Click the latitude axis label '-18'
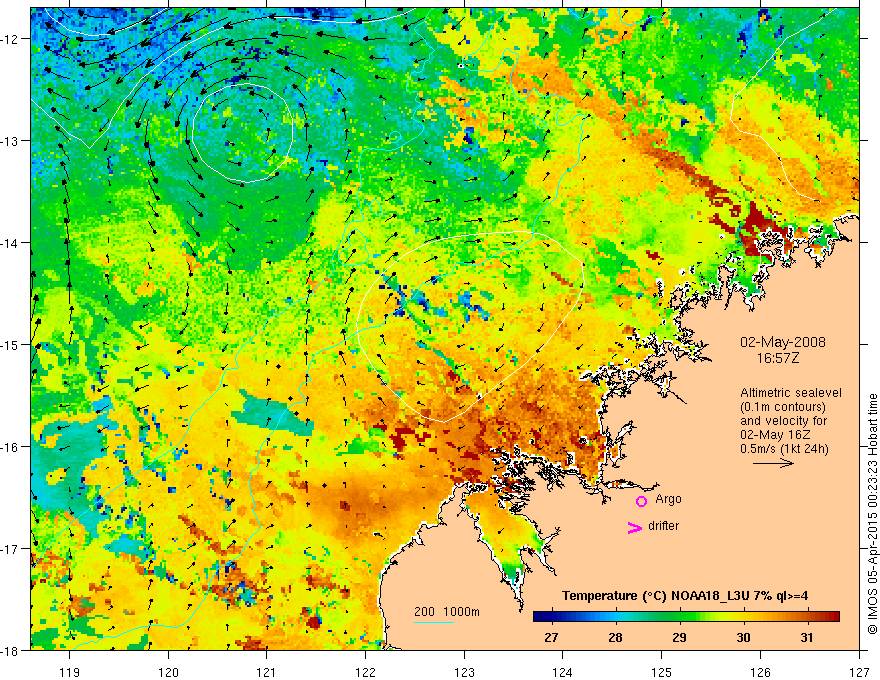880x680 pixels. [10, 650]
